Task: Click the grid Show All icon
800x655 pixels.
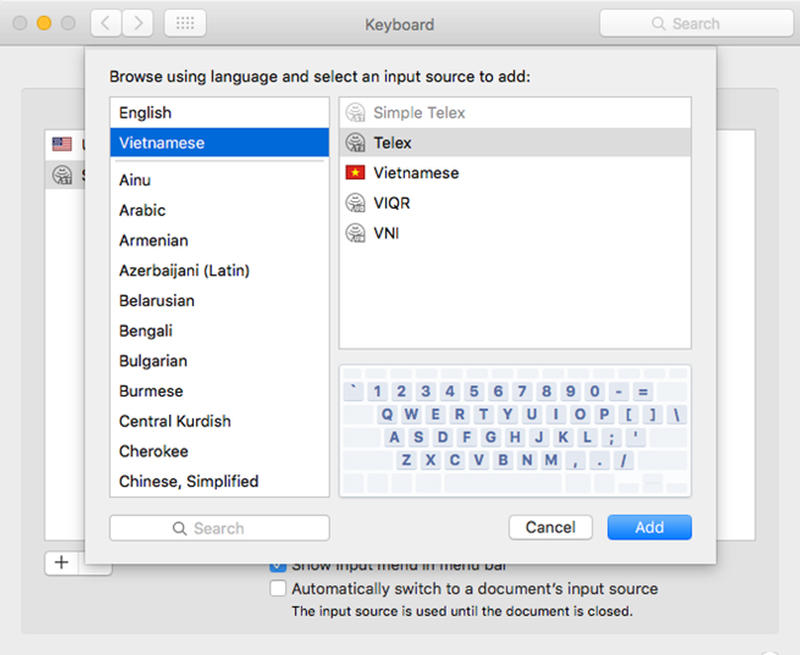Action: [185, 23]
